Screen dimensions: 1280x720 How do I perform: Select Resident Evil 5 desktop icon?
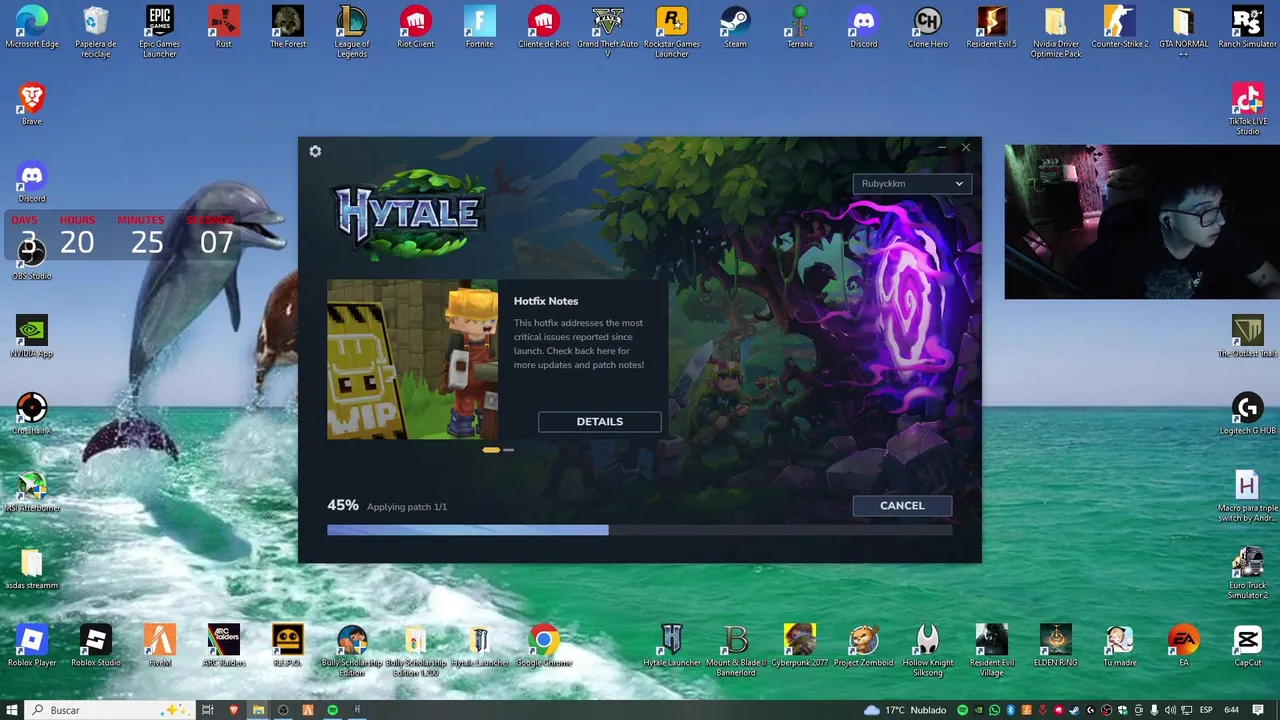click(x=992, y=27)
